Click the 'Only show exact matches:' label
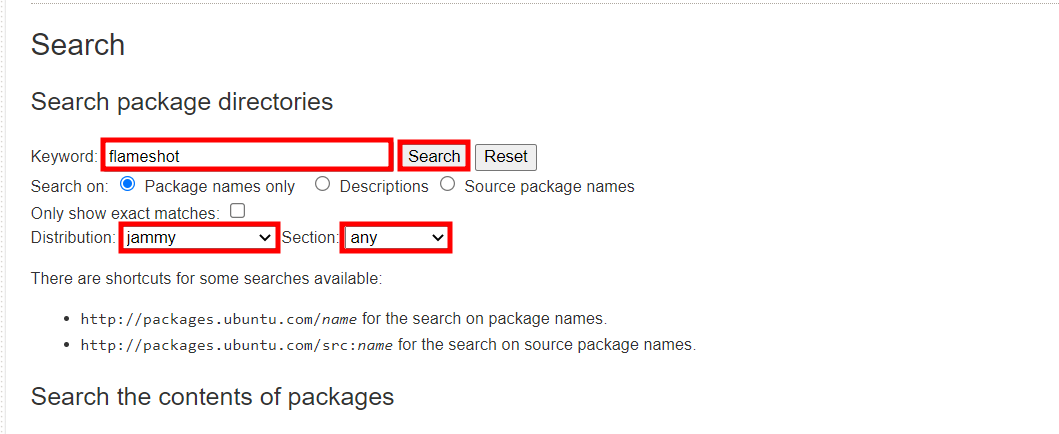Viewport: 1059px width, 434px height. 125,213
